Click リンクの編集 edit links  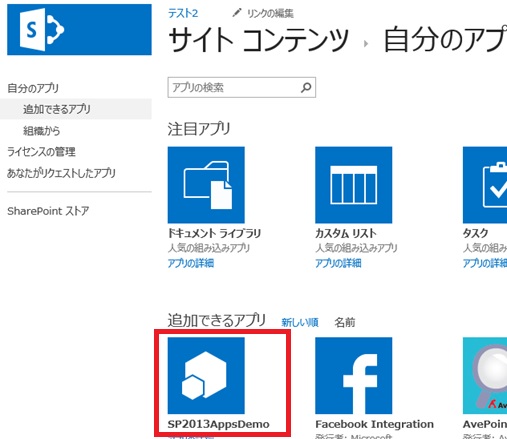coord(270,13)
